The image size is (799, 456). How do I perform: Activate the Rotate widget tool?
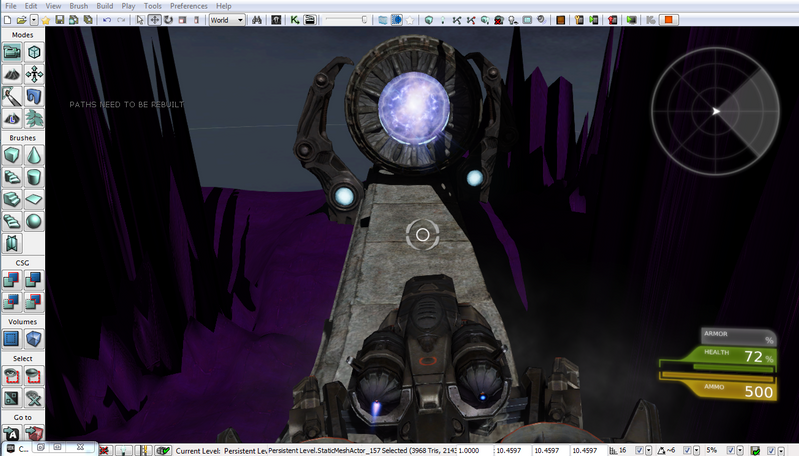168,20
